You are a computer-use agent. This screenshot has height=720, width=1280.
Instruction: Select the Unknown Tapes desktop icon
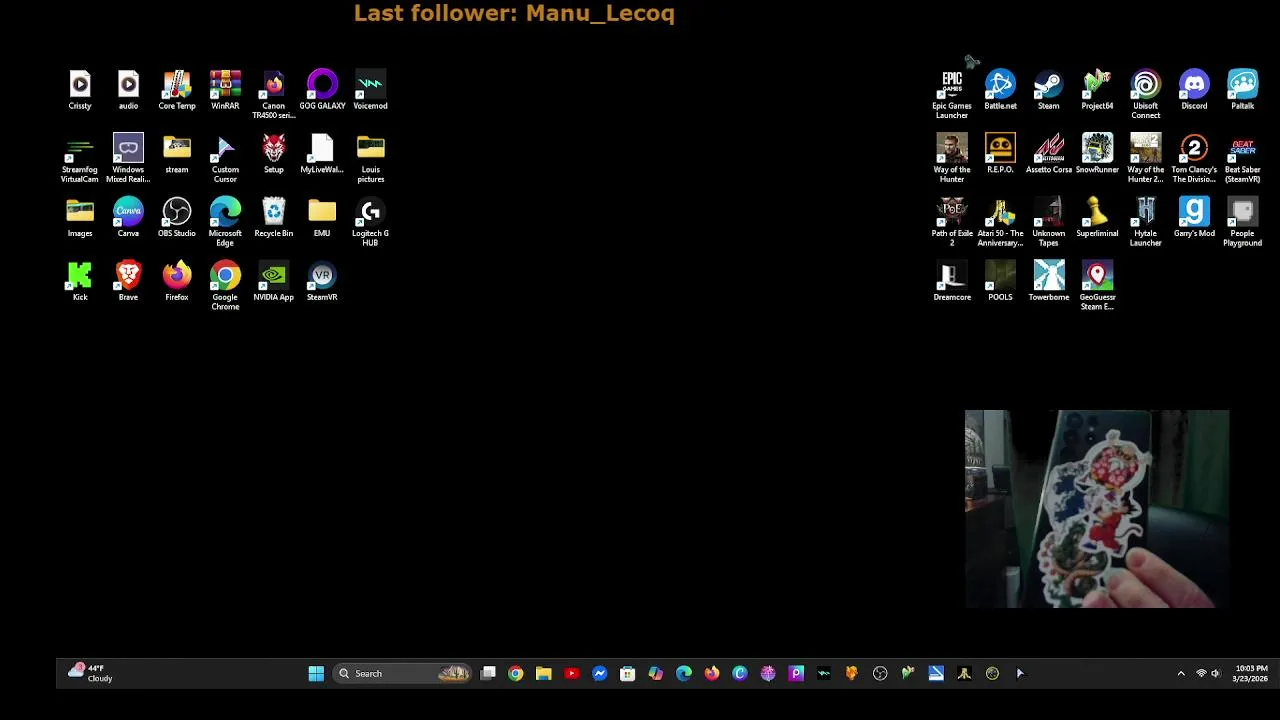[1048, 222]
